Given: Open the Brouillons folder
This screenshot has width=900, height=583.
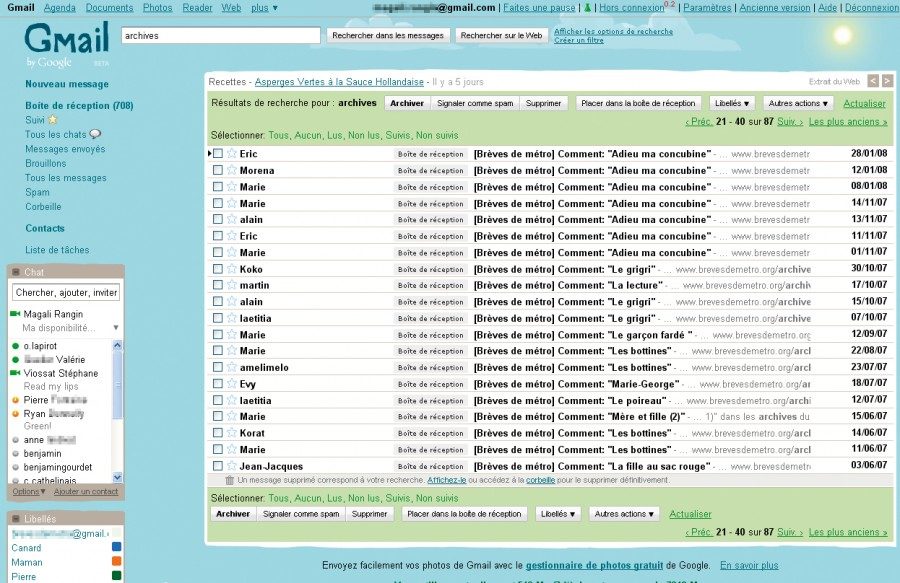Looking at the screenshot, I should click(46, 163).
